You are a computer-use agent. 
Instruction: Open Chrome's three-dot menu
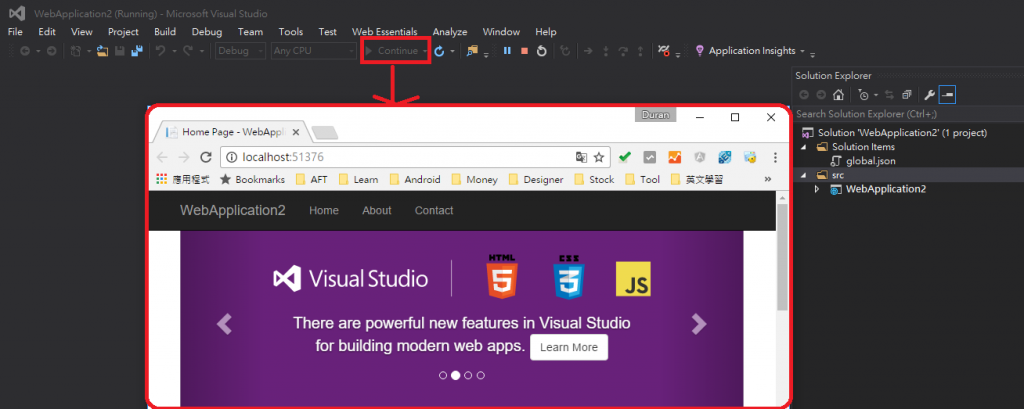pyautogui.click(x=775, y=157)
